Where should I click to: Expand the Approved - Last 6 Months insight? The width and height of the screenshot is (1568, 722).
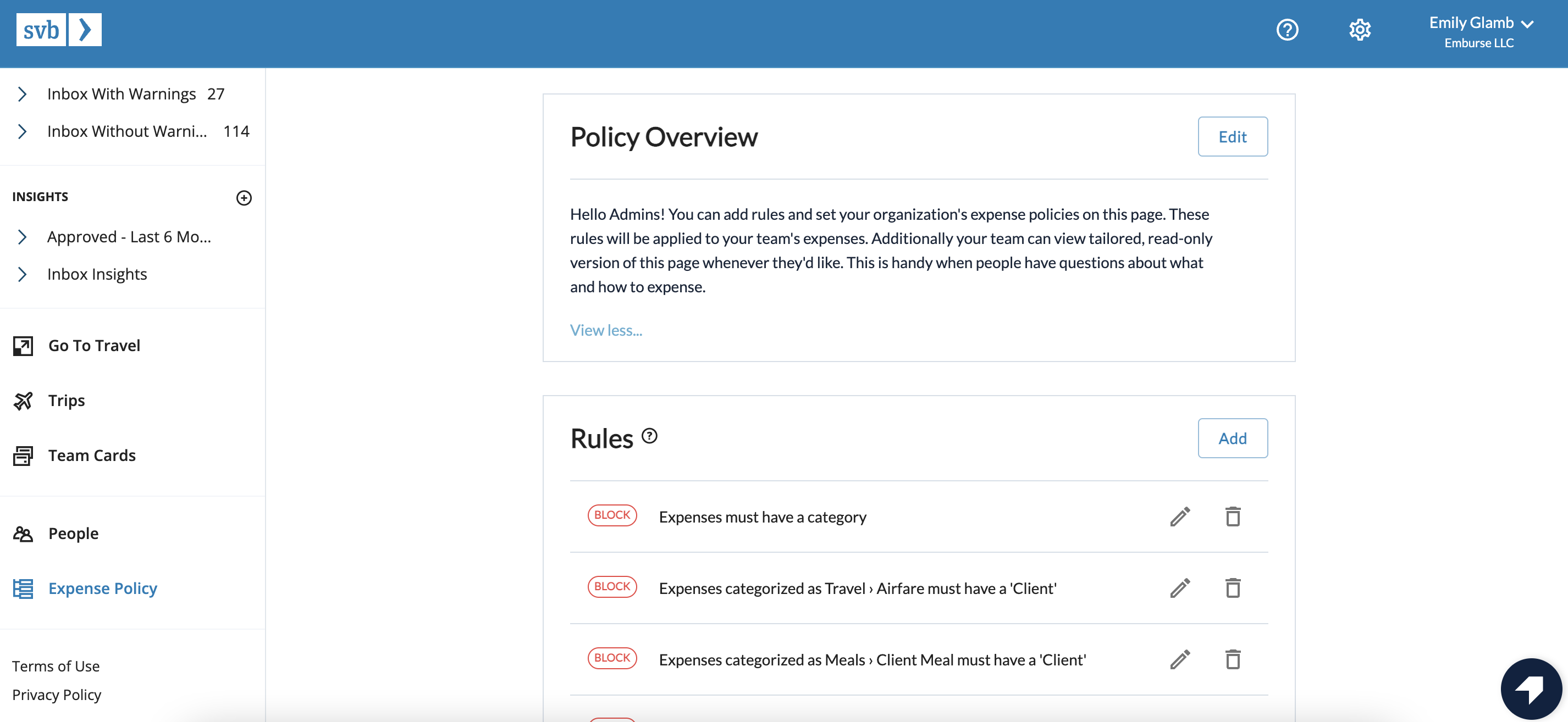pos(23,237)
